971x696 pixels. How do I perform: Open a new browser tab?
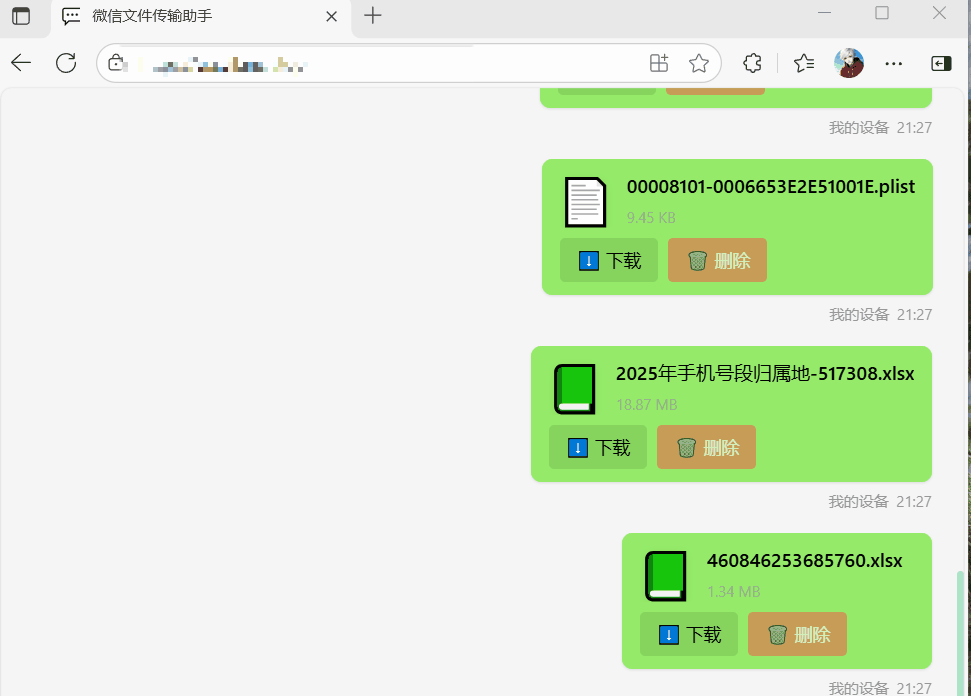click(x=373, y=15)
